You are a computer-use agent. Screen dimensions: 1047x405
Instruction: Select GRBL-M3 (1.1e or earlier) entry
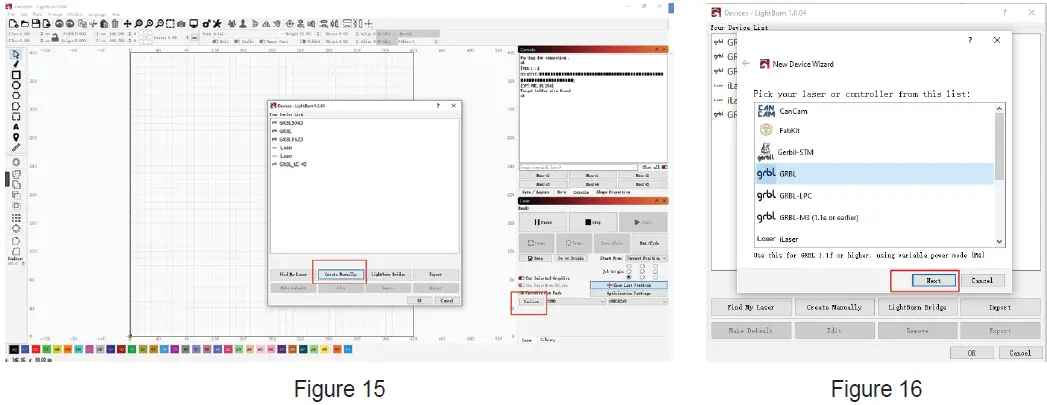pos(875,217)
